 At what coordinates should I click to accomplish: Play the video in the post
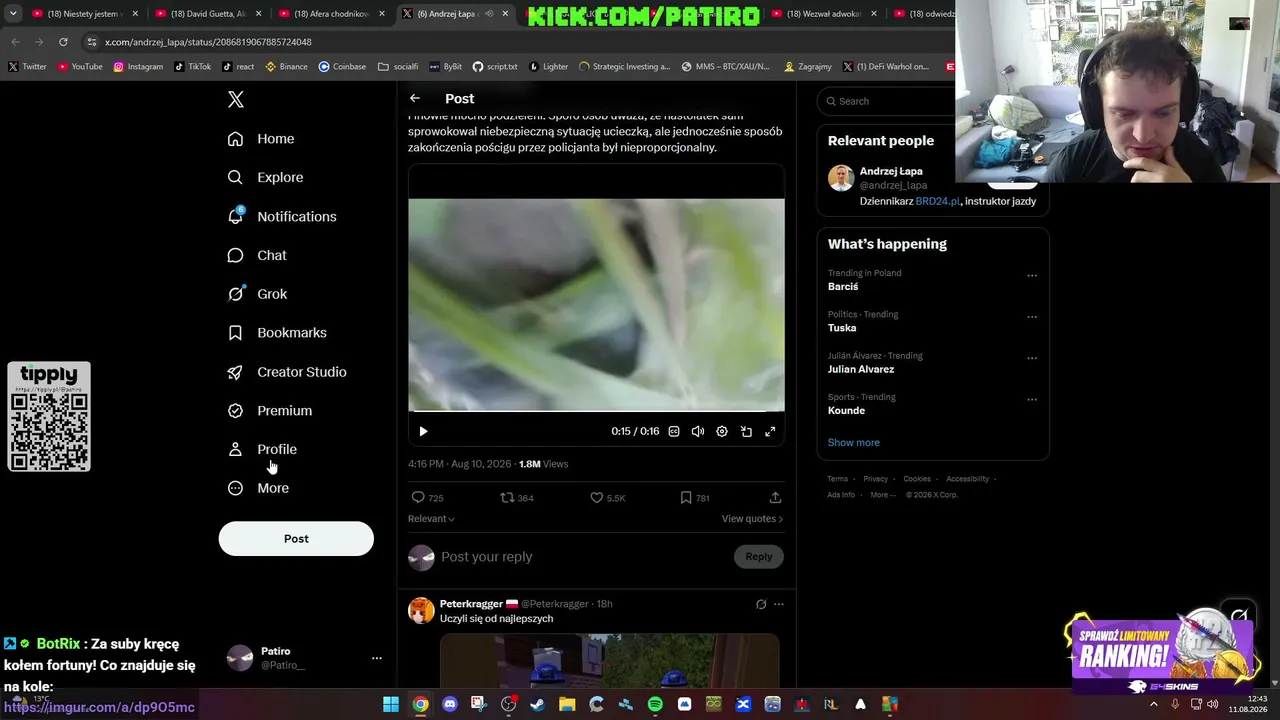[x=423, y=432]
